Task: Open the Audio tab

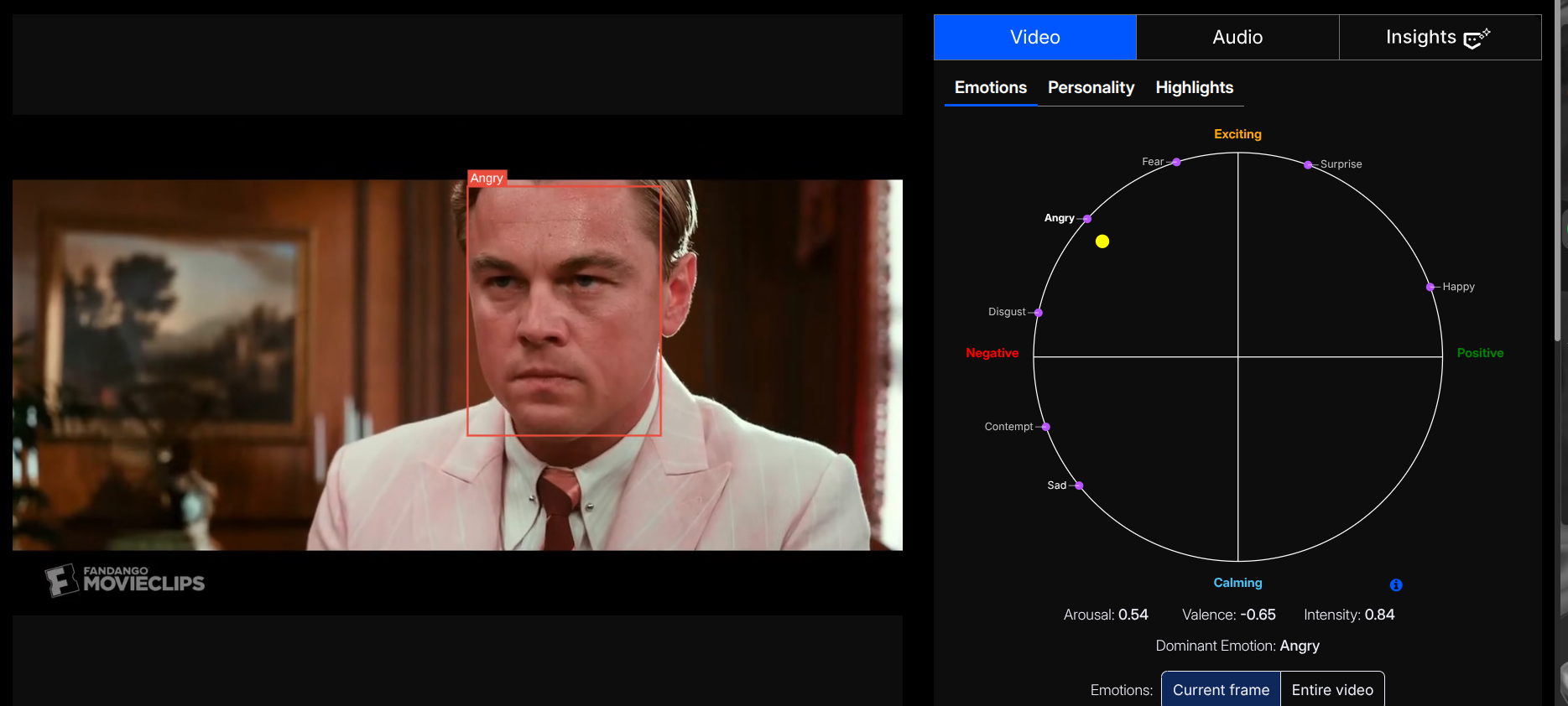Action: coord(1237,37)
